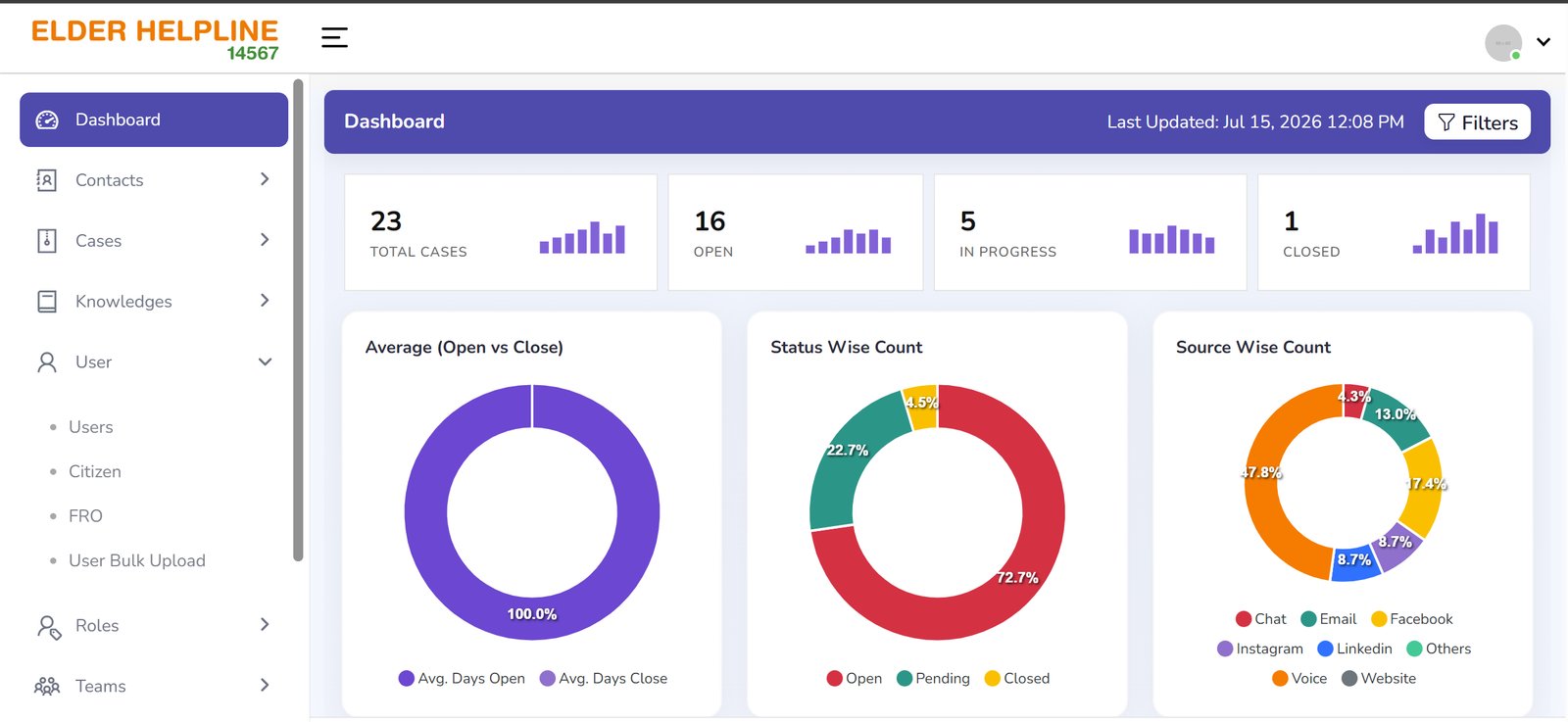Screen dimensions: 1568x722
Task: Click the Dashboard gauge icon
Action: pos(47,120)
